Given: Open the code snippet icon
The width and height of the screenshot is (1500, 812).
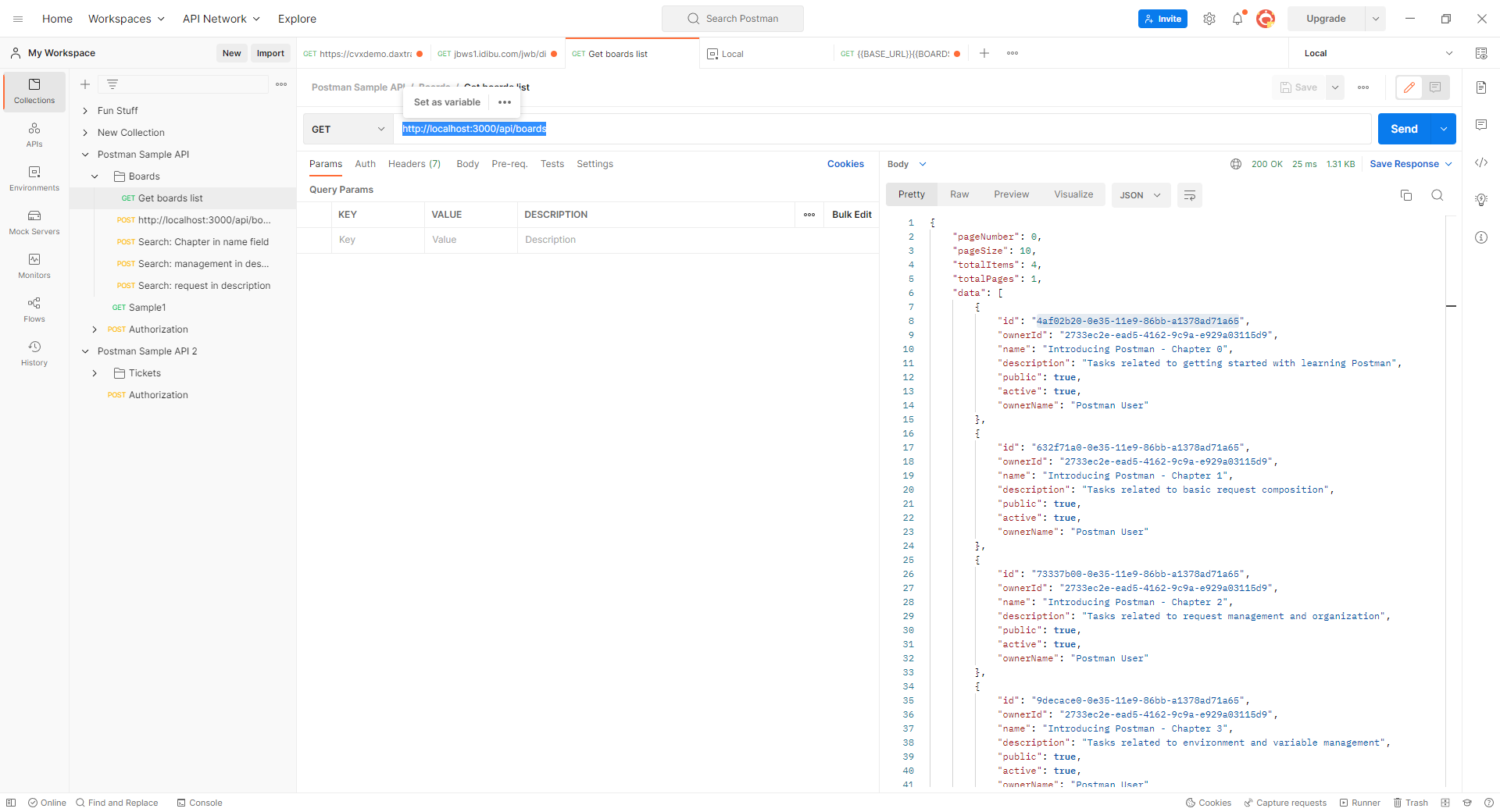Looking at the screenshot, I should (x=1481, y=162).
